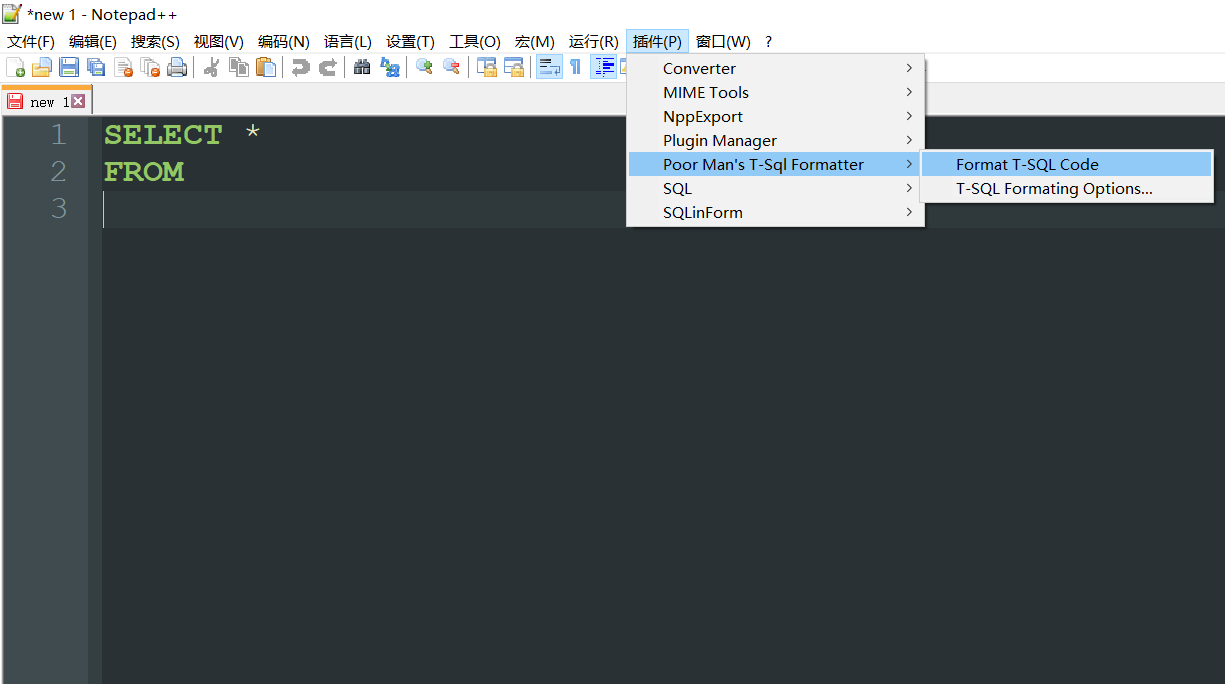1225x684 pixels.
Task: Click the Redo arrow icon
Action: tap(327, 67)
